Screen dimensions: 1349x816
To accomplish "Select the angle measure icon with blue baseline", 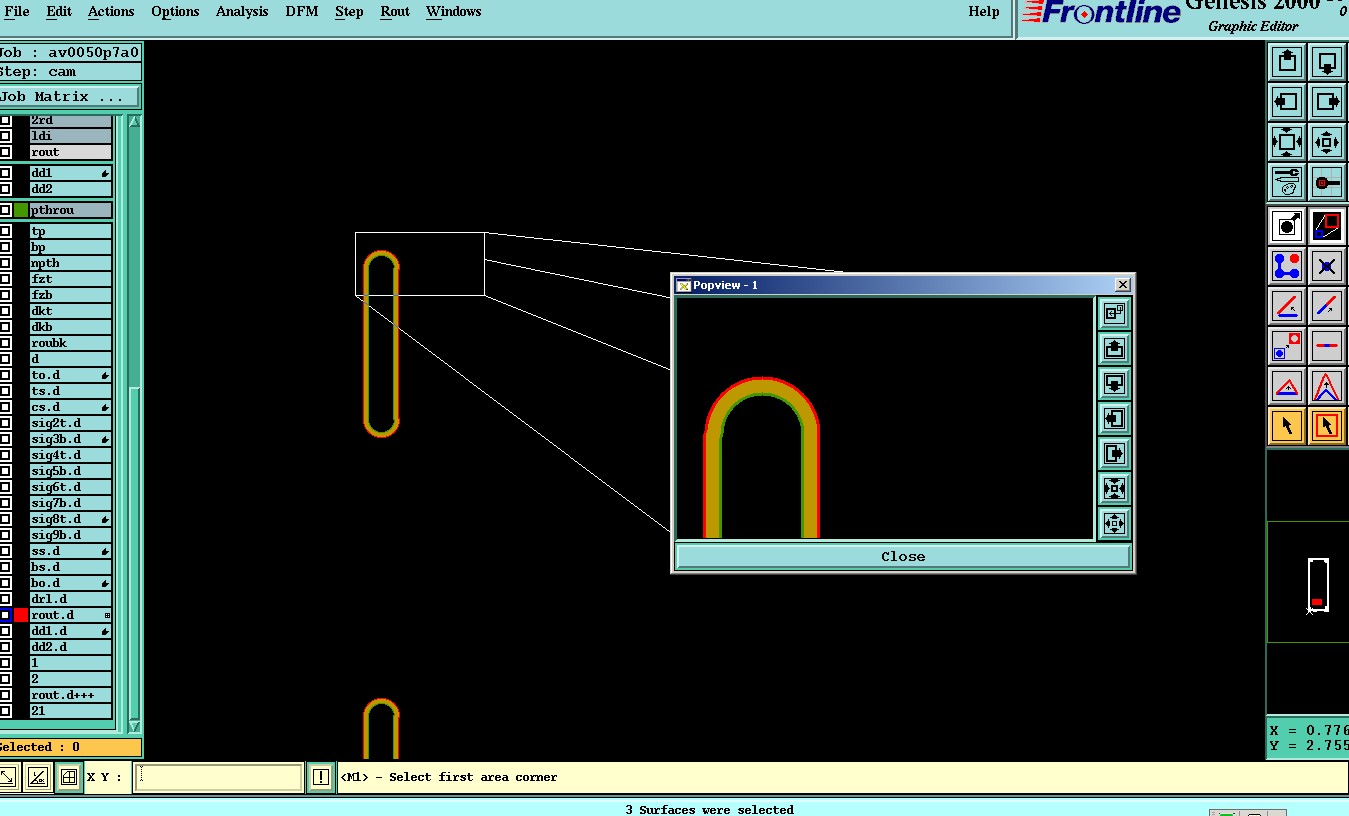I will [x=1287, y=306].
